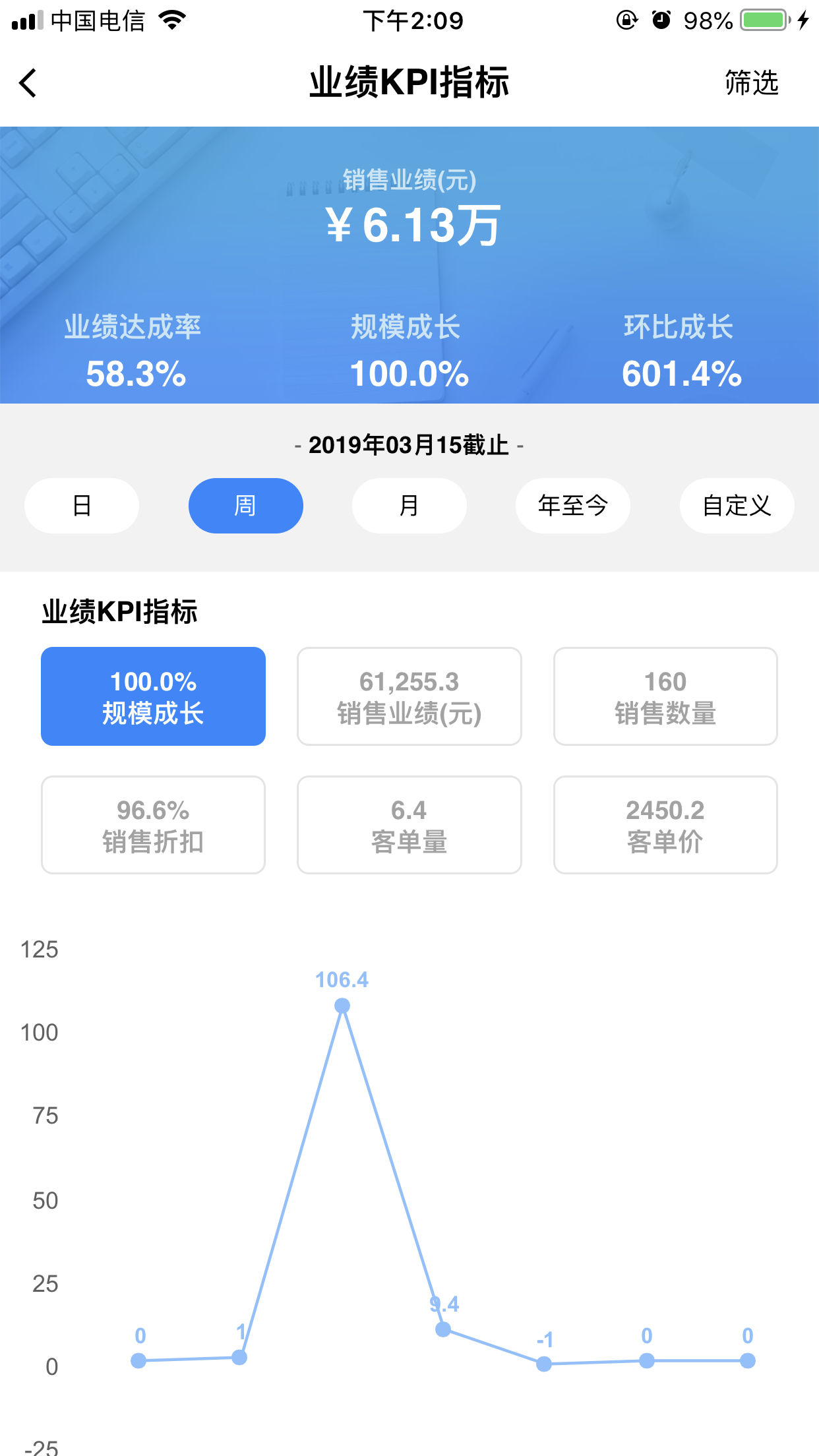Select the 规模成长 KPI card
The image size is (819, 1456).
(153, 696)
